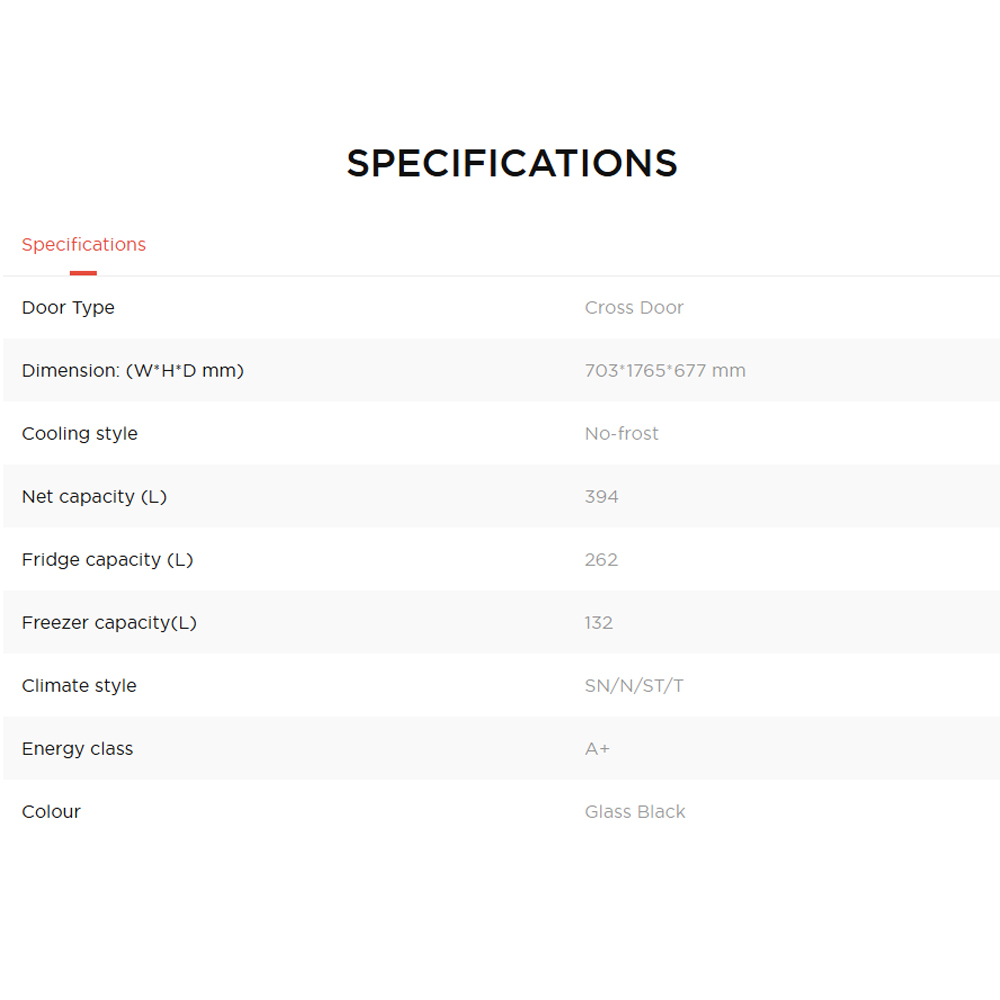The height and width of the screenshot is (1000, 1000).
Task: Select the 132 freezer capacity value
Action: pos(599,623)
